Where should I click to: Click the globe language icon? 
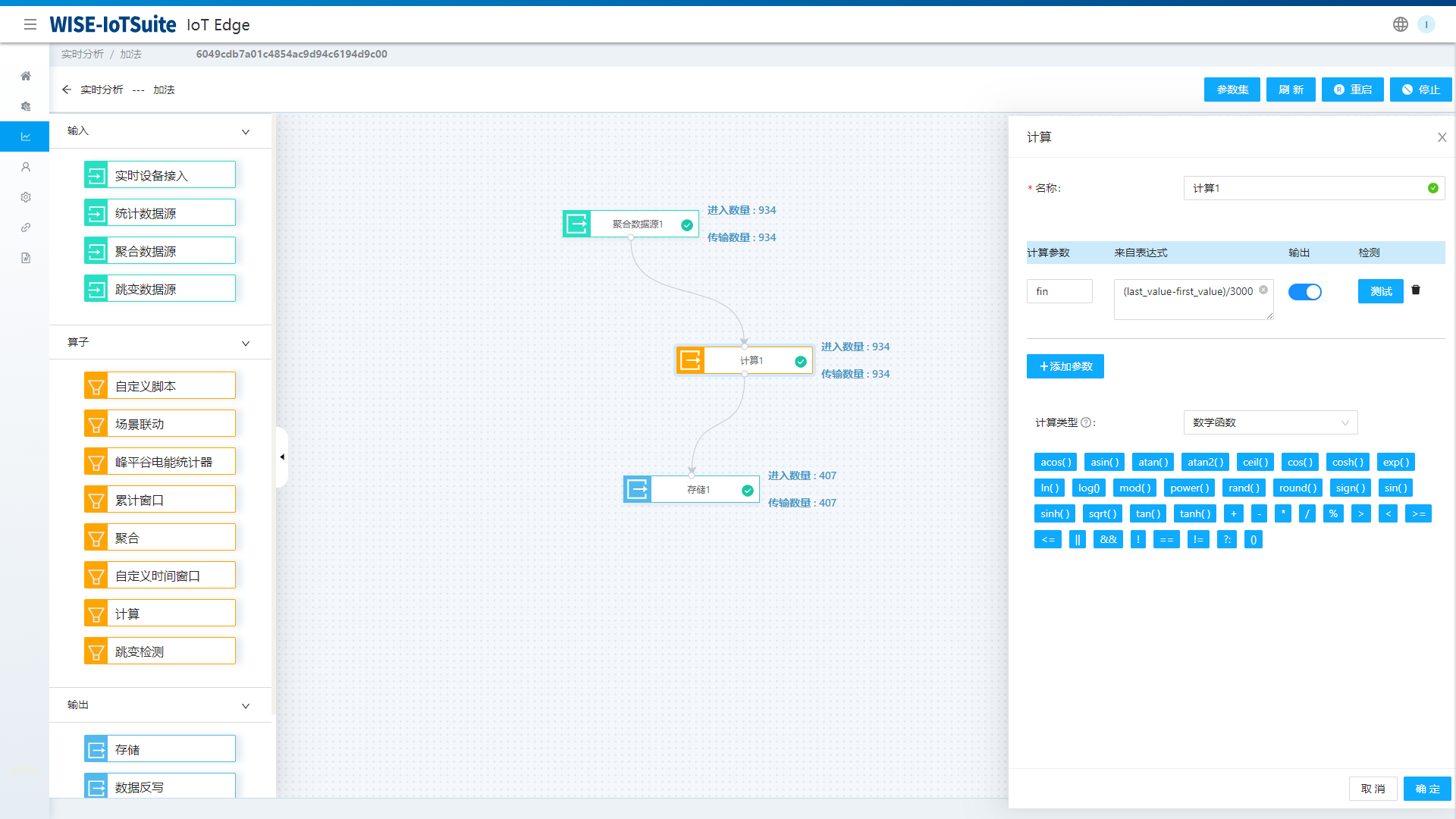pyautogui.click(x=1400, y=24)
